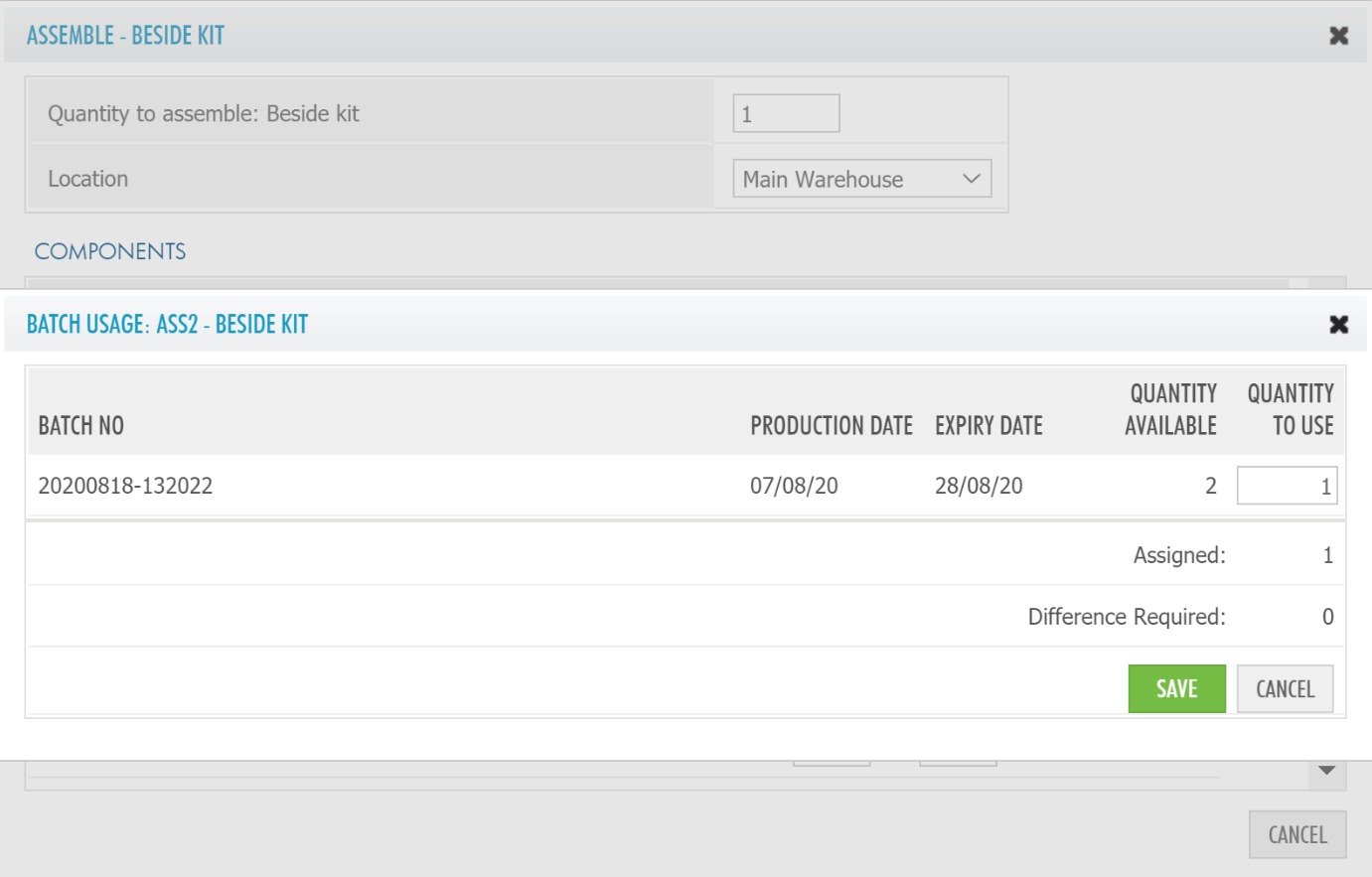This screenshot has height=877, width=1372.
Task: Click the Quantity To Use column header
Action: [1291, 410]
